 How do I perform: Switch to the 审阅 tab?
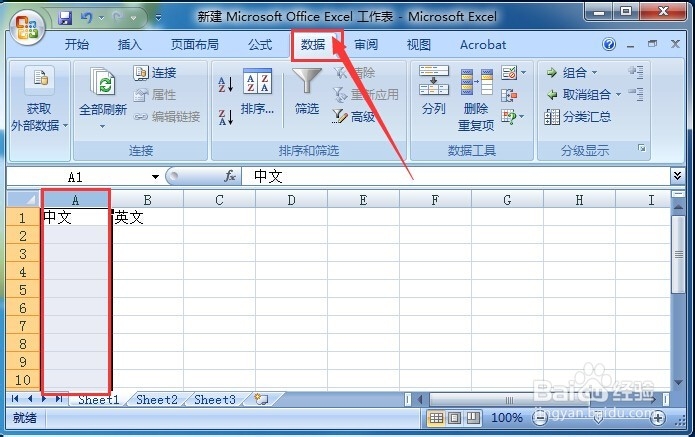pos(366,44)
